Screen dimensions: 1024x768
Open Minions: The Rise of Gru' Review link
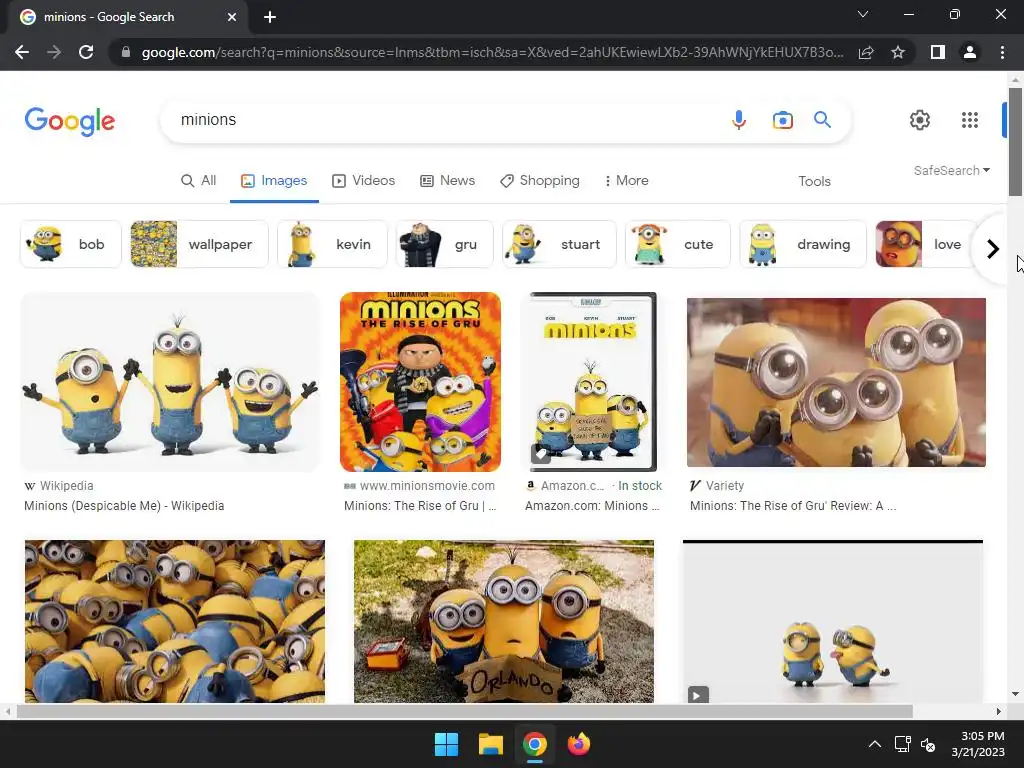coord(793,505)
